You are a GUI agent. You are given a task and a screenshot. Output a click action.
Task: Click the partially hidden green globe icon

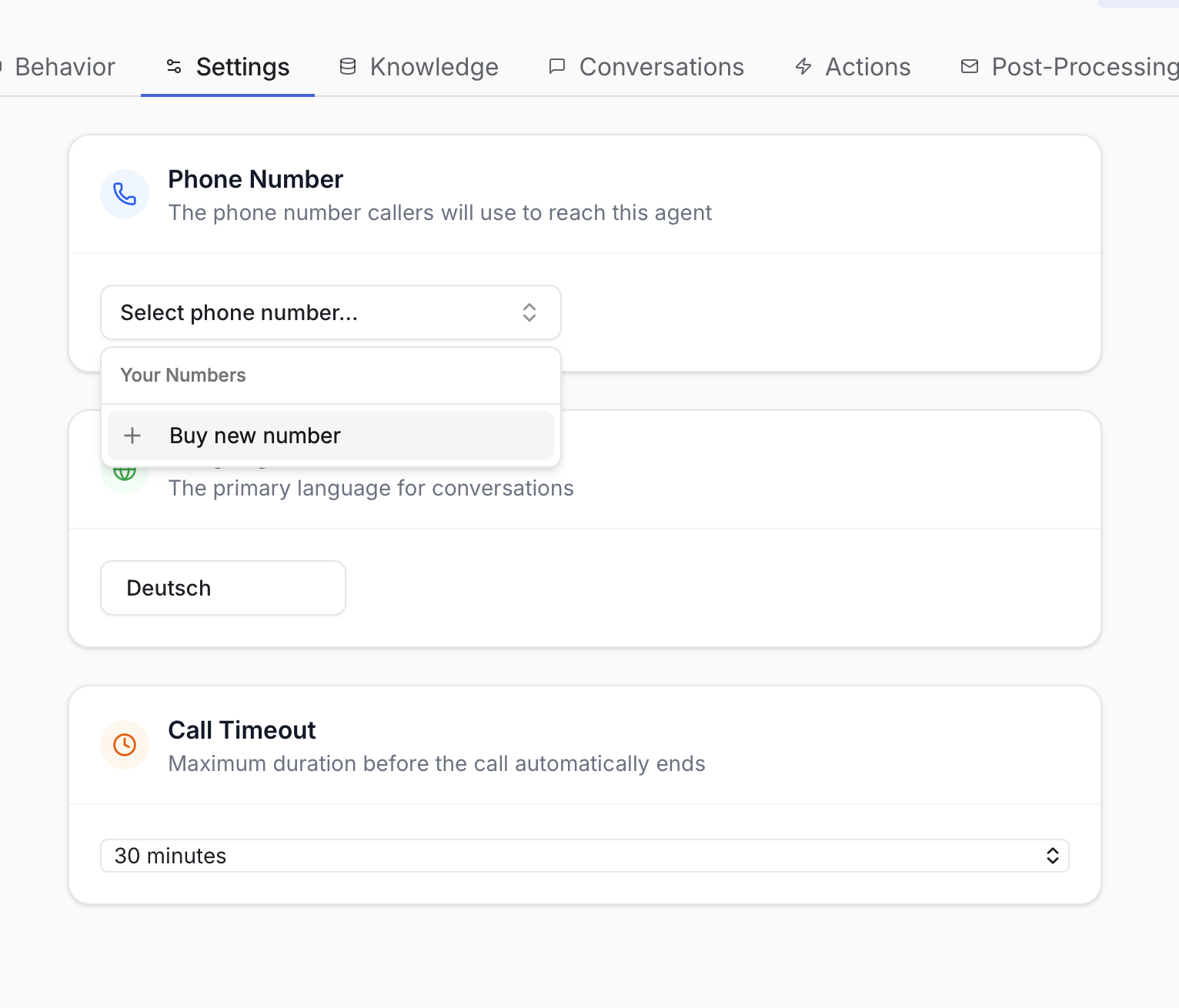click(x=125, y=473)
